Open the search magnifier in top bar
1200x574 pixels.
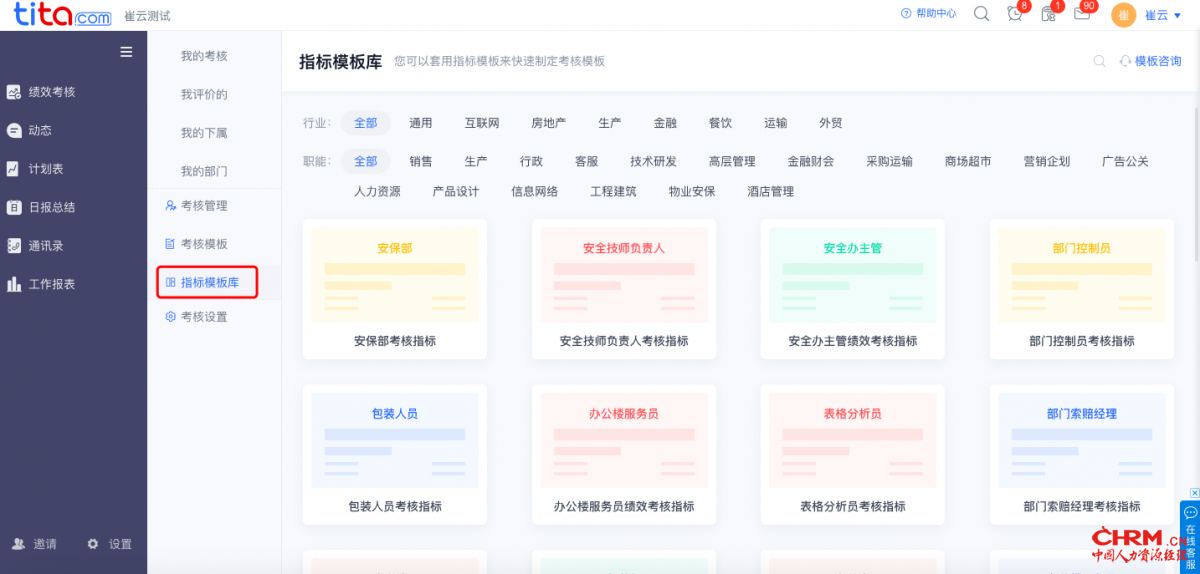coord(981,14)
